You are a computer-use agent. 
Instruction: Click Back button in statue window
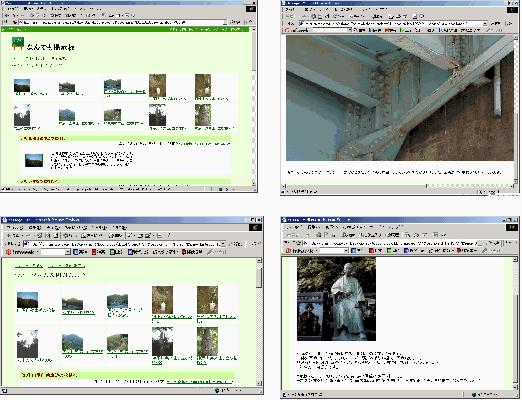click(x=293, y=235)
